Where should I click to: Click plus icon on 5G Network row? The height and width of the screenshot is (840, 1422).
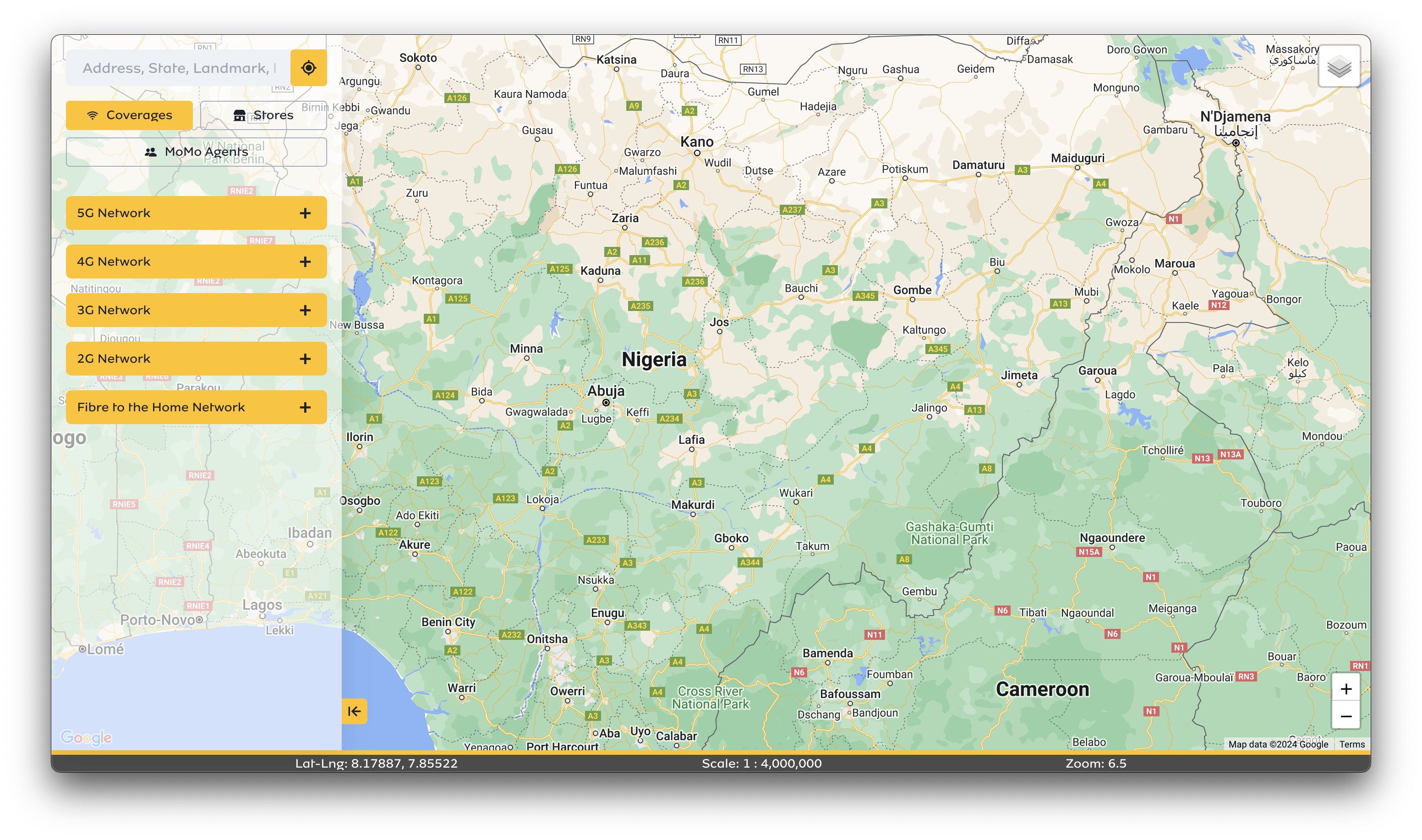pyautogui.click(x=305, y=213)
